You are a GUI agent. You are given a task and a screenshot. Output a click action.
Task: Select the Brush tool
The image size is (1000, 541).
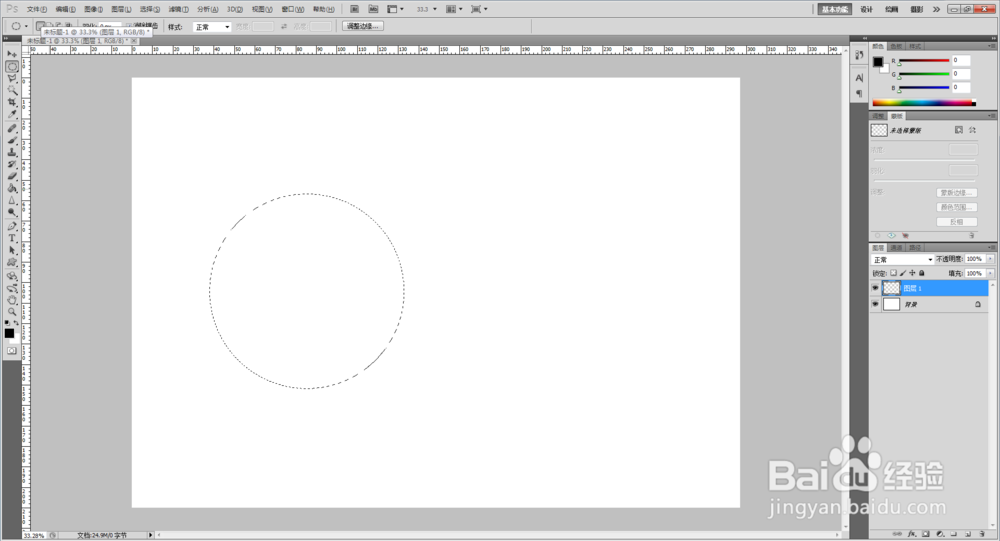click(11, 140)
